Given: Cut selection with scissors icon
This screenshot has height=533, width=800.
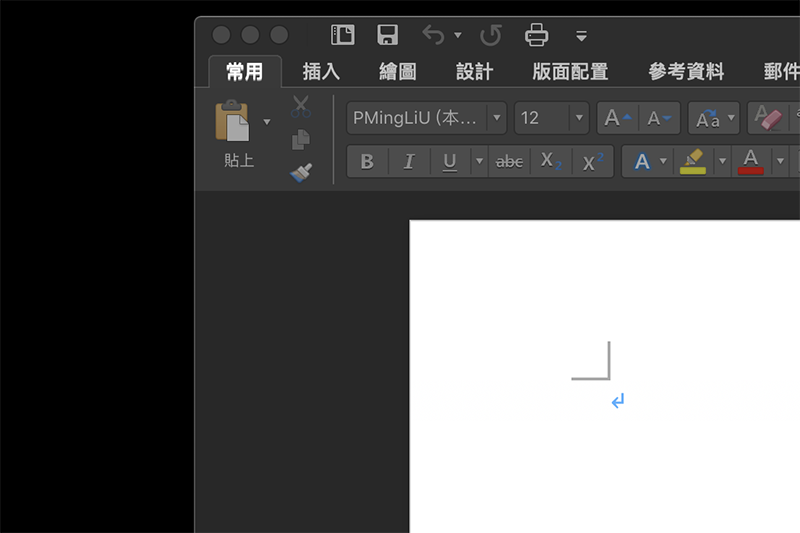Looking at the screenshot, I should coord(301,107).
